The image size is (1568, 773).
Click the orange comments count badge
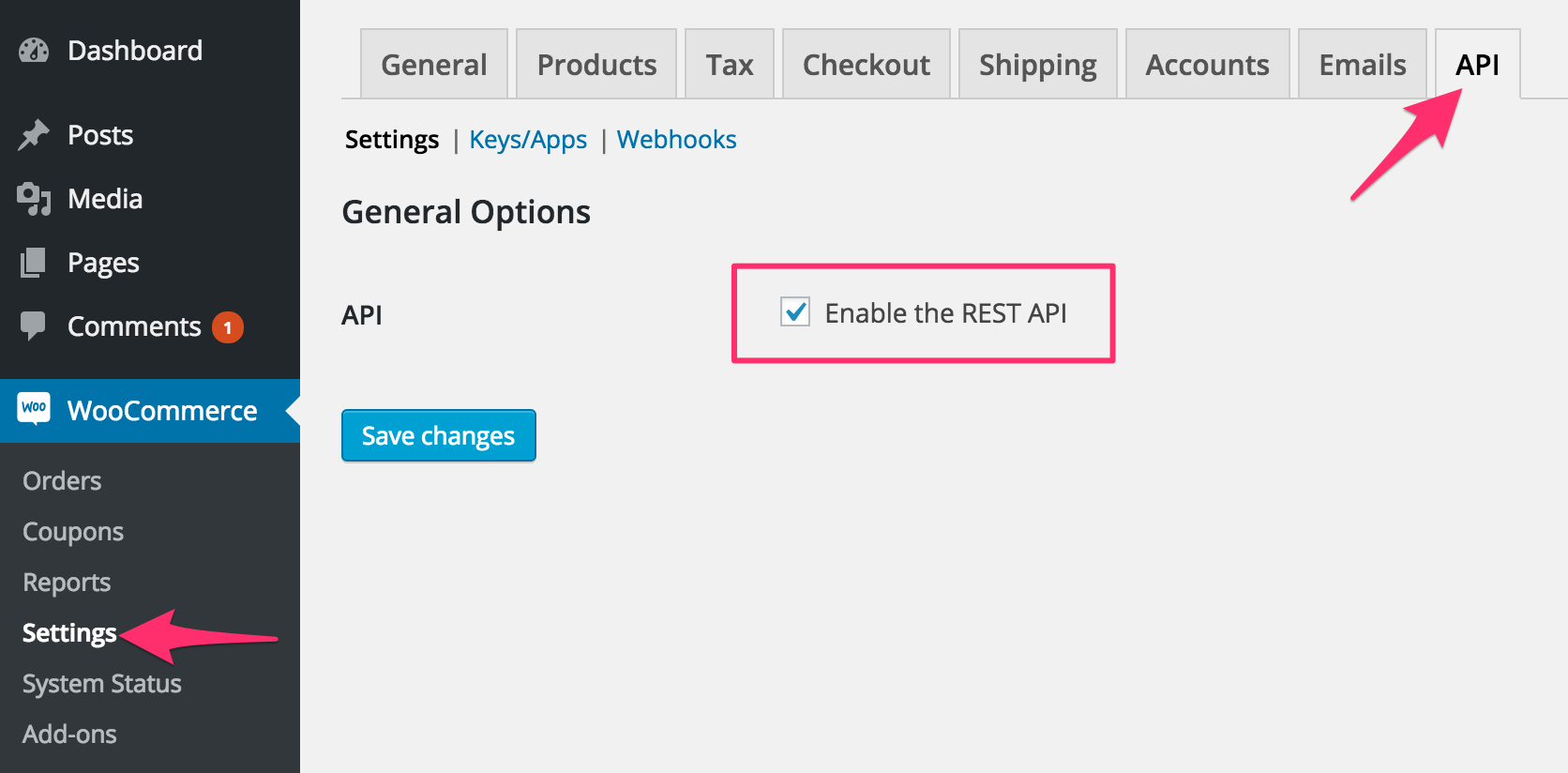[x=228, y=327]
